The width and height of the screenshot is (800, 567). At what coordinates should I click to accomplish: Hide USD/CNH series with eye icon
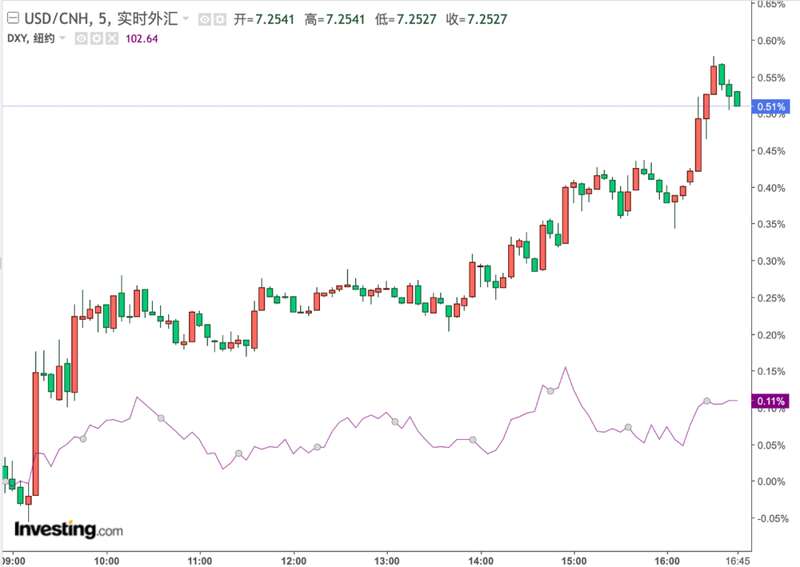(x=204, y=19)
